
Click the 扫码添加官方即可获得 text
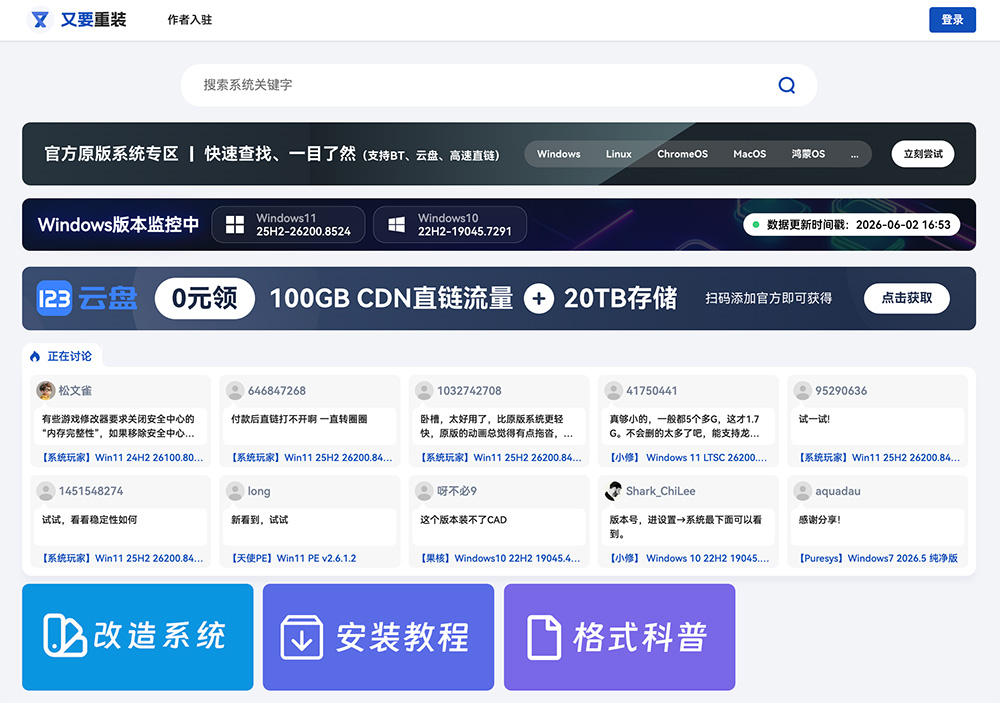(768, 299)
